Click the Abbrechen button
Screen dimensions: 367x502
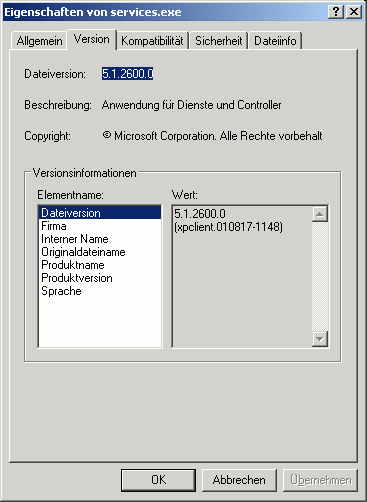tap(239, 480)
